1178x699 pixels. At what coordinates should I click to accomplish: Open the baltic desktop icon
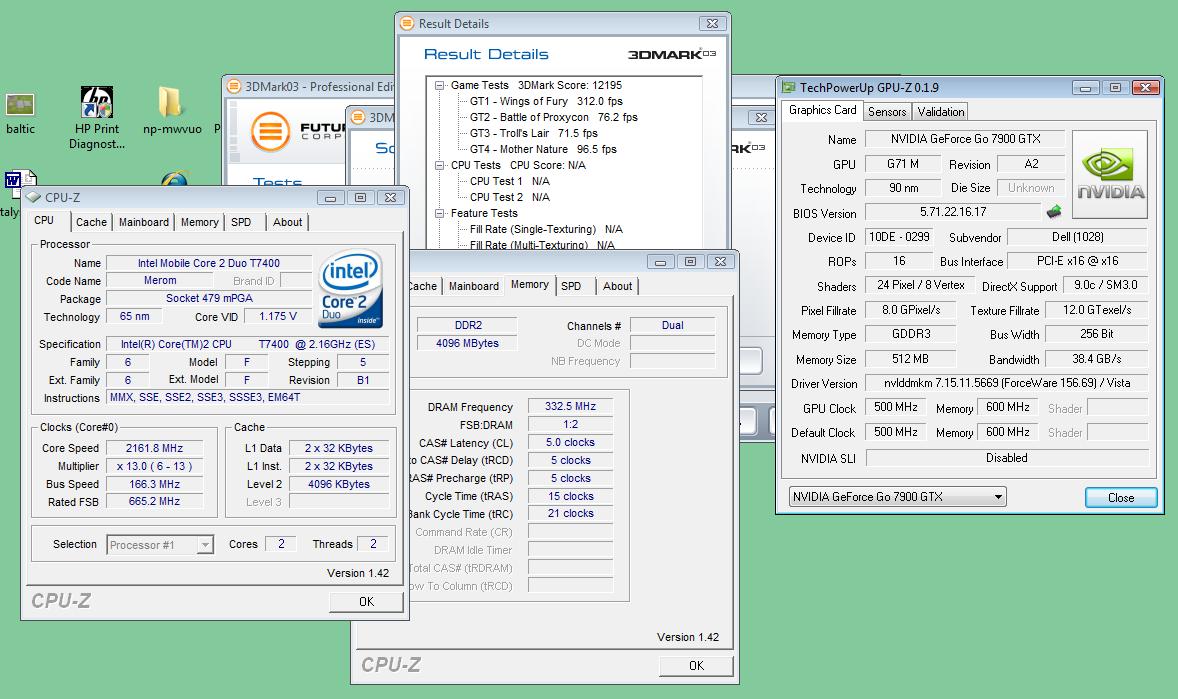(x=20, y=104)
